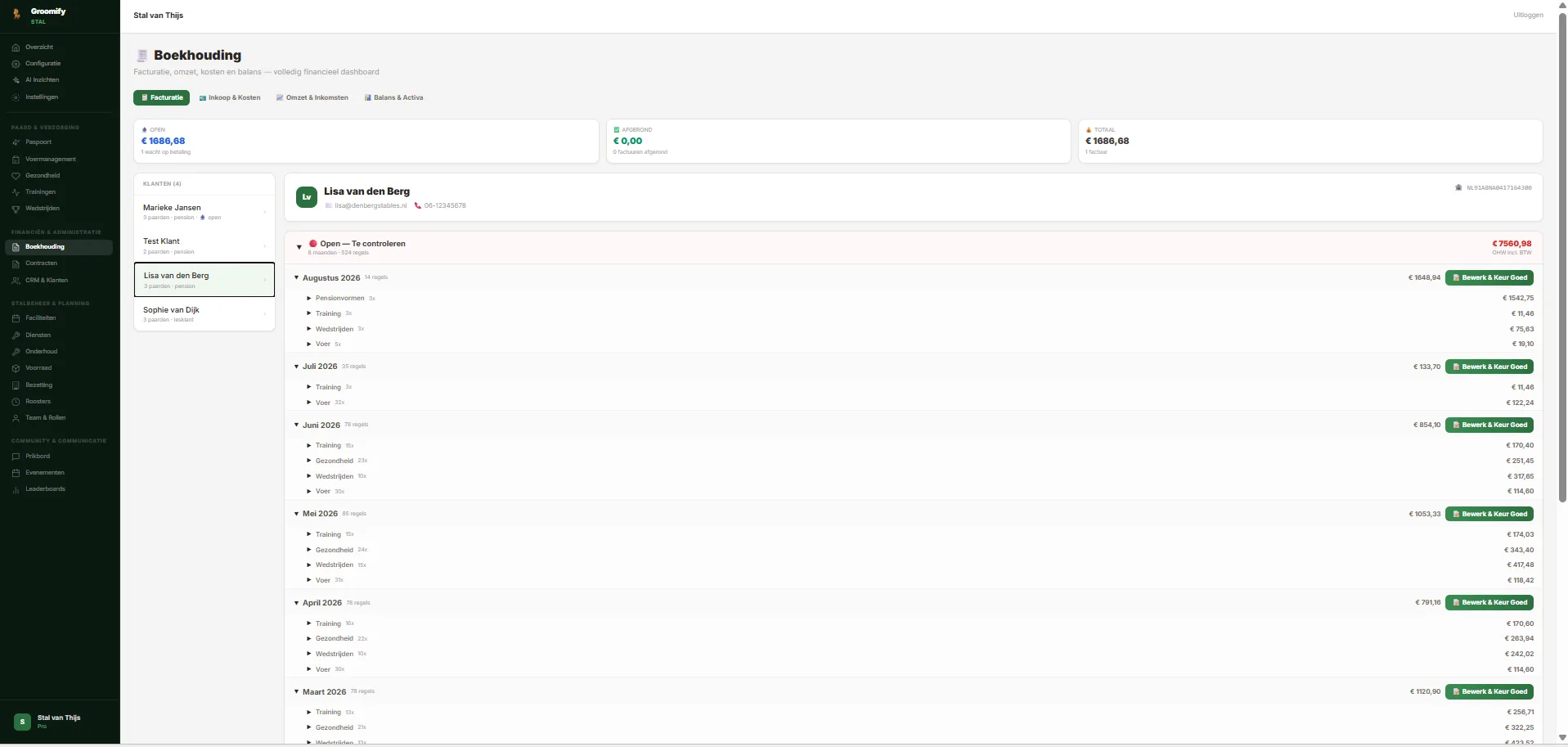Select the Facturatie tab
Image resolution: width=1568 pixels, height=747 pixels.
point(162,97)
